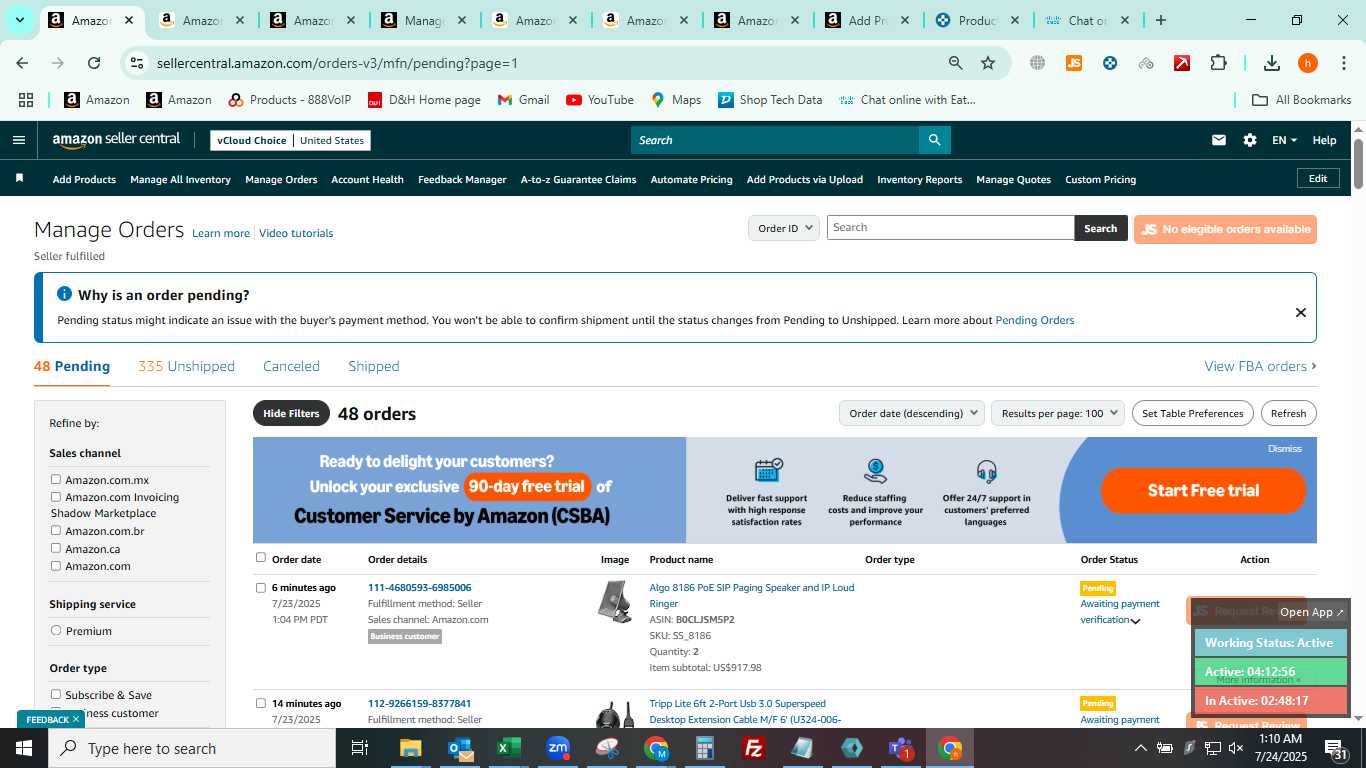Screen dimensions: 1366x768
Task: Open Account Health in the menu bar
Action: coord(367,179)
